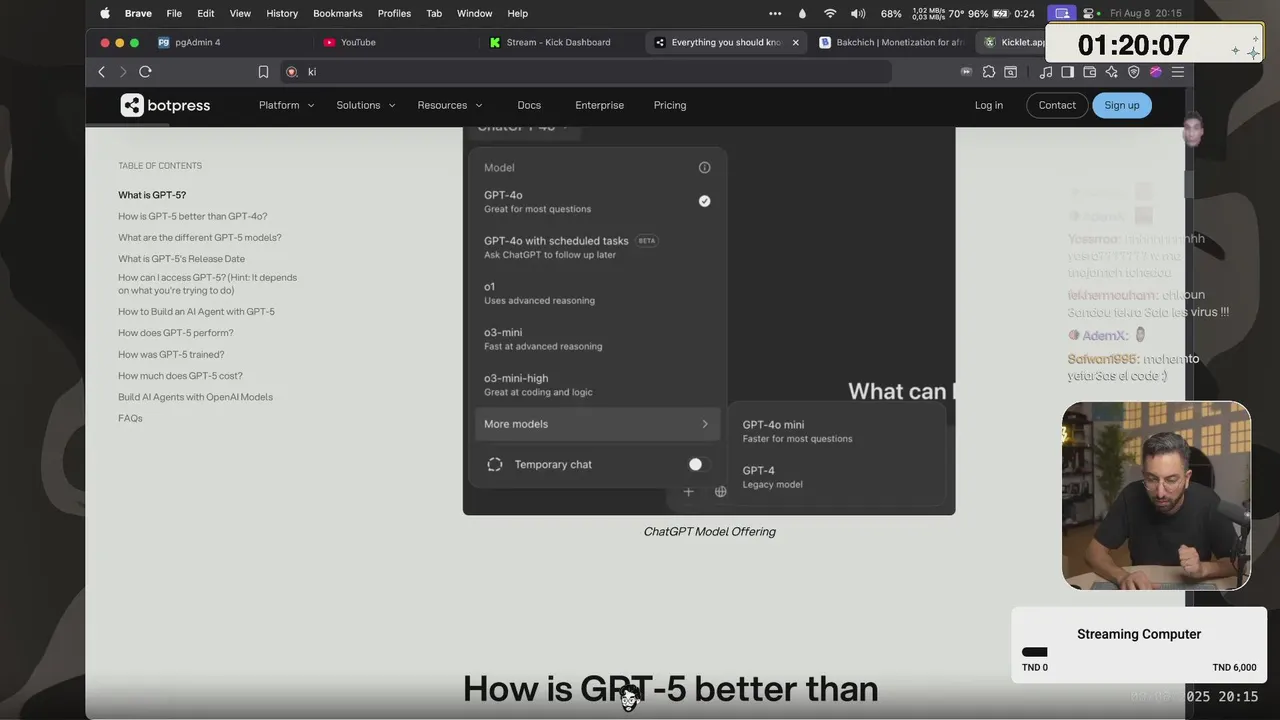Click the botpress logo
The width and height of the screenshot is (1280, 720).
(165, 105)
